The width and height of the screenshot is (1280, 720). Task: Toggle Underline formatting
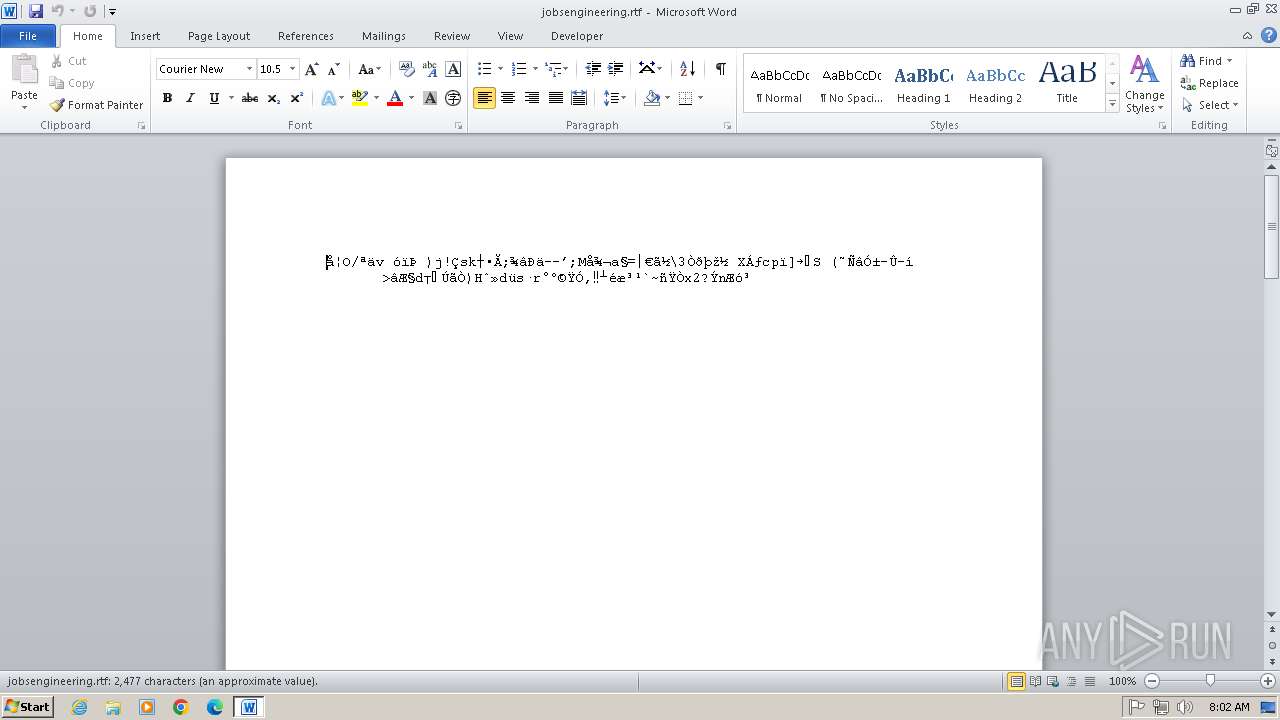coord(214,98)
